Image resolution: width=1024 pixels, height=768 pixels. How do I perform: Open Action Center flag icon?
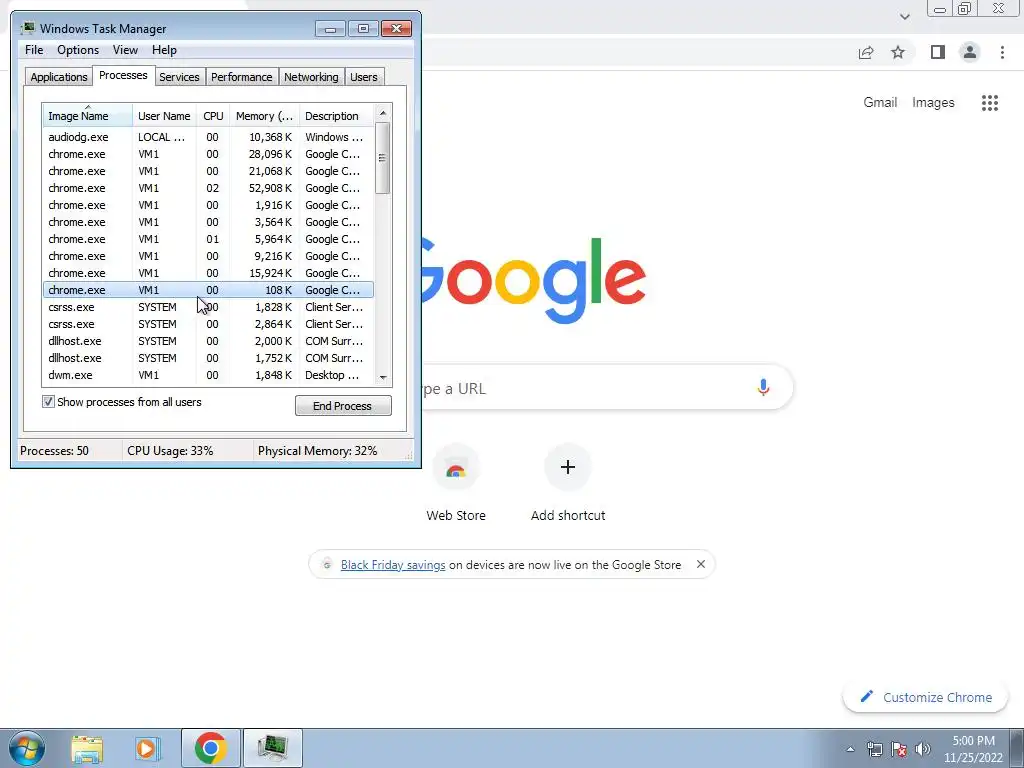pyautogui.click(x=899, y=749)
